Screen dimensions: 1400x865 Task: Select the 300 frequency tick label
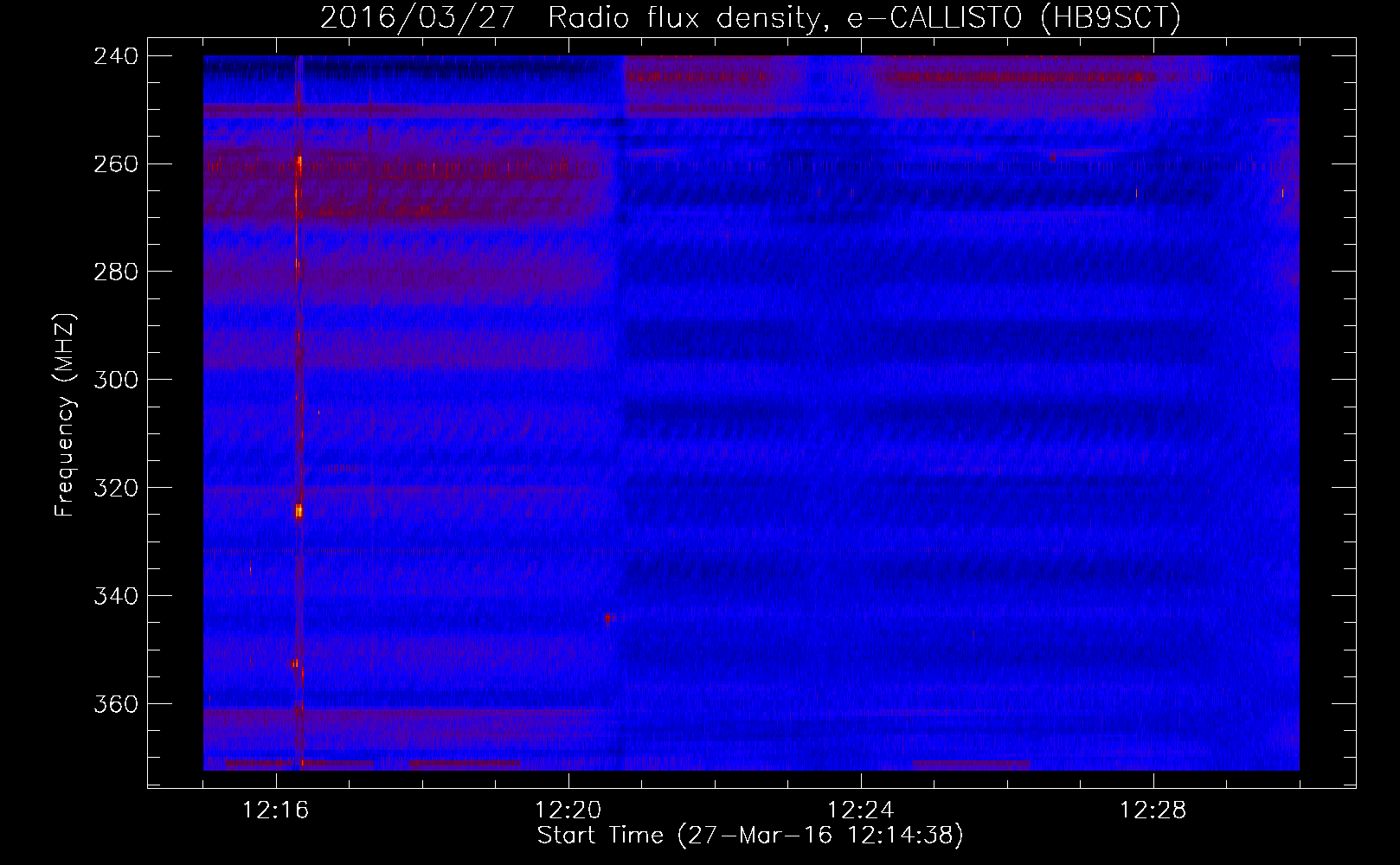116,380
